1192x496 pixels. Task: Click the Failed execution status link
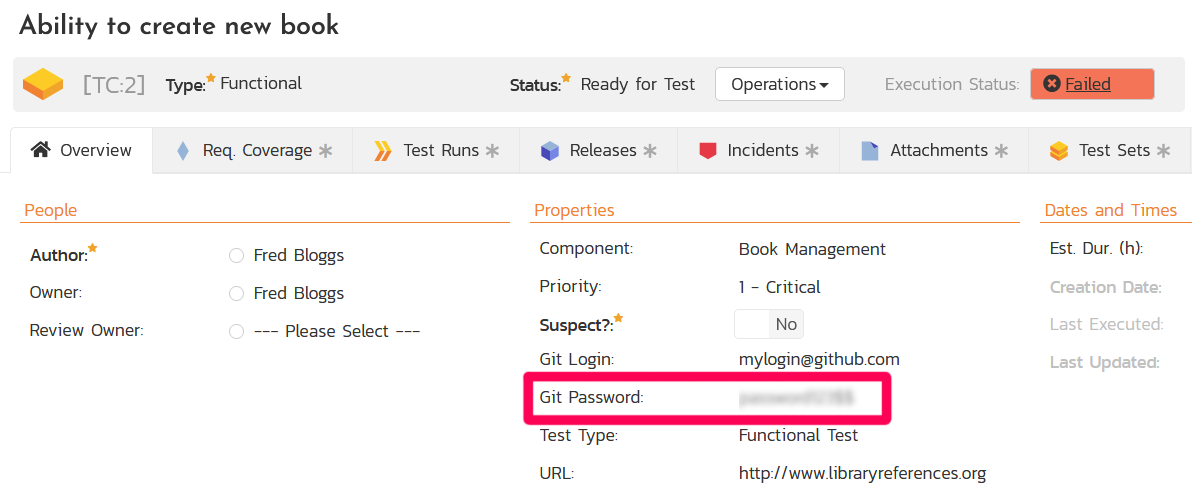click(x=1088, y=85)
